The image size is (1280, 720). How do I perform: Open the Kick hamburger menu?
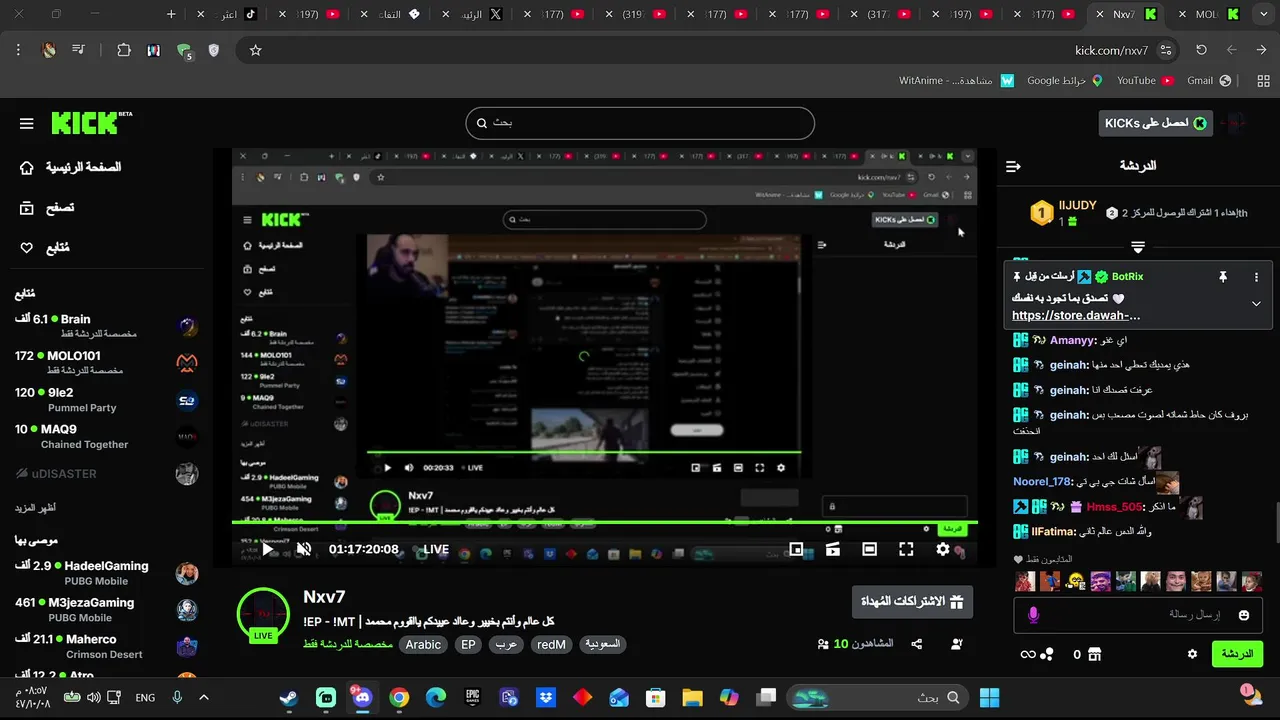[27, 124]
